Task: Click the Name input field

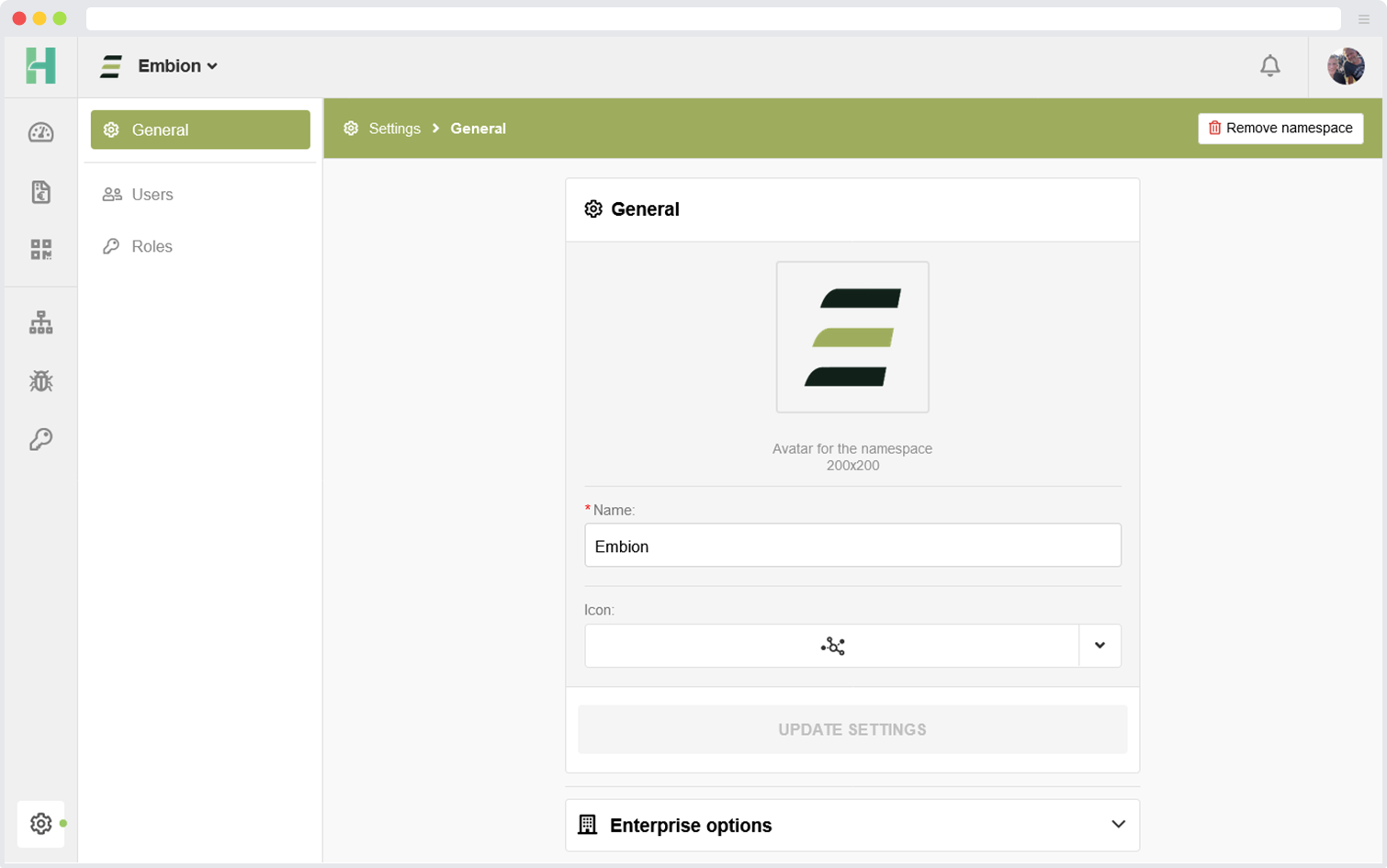Action: [851, 546]
